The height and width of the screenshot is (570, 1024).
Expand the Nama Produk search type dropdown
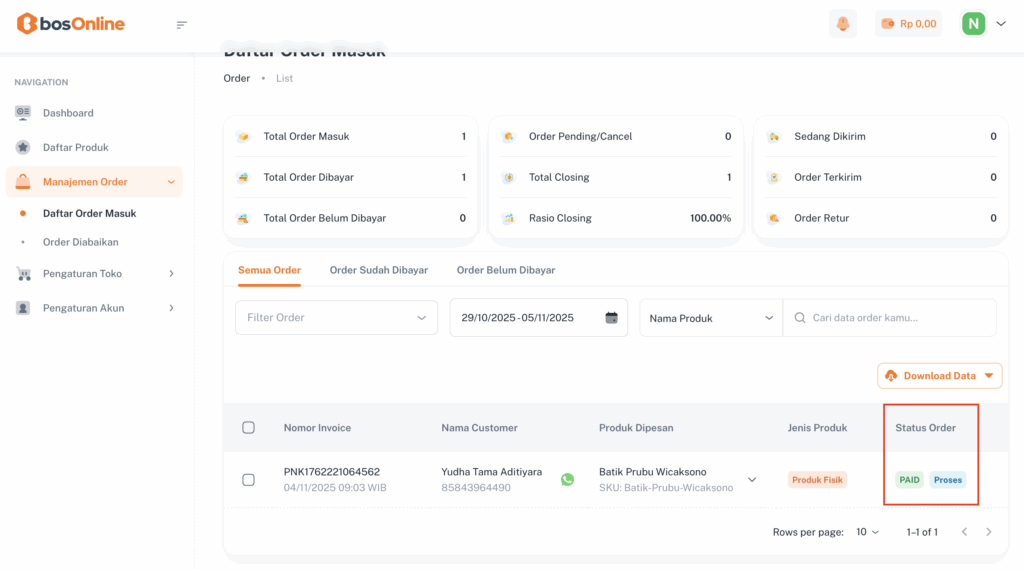pyautogui.click(x=711, y=318)
